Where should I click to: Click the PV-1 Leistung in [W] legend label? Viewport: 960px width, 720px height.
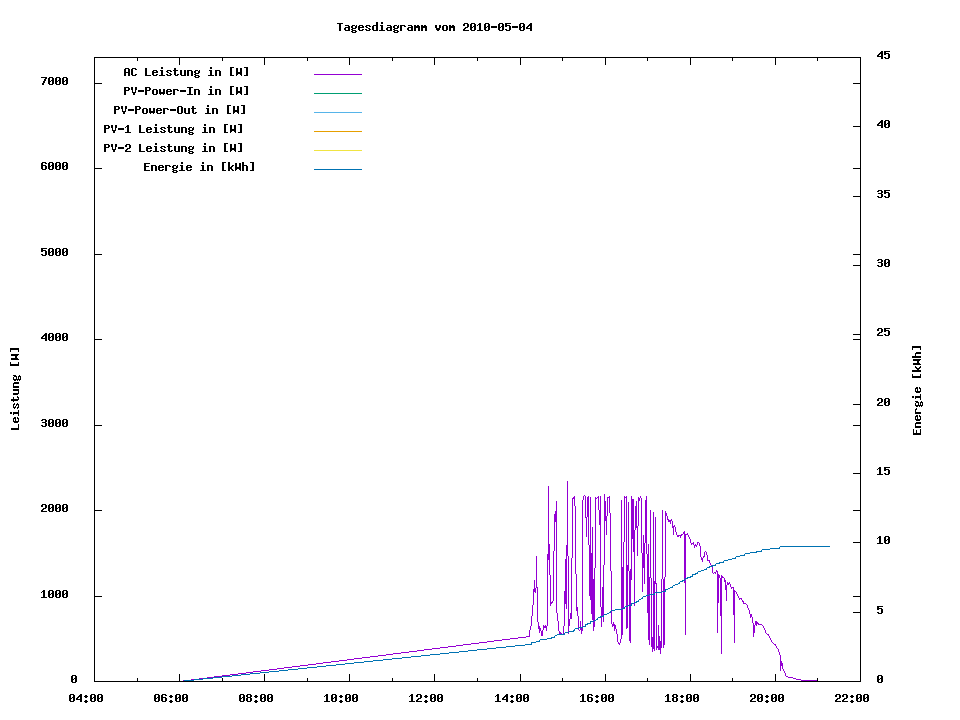[x=173, y=129]
